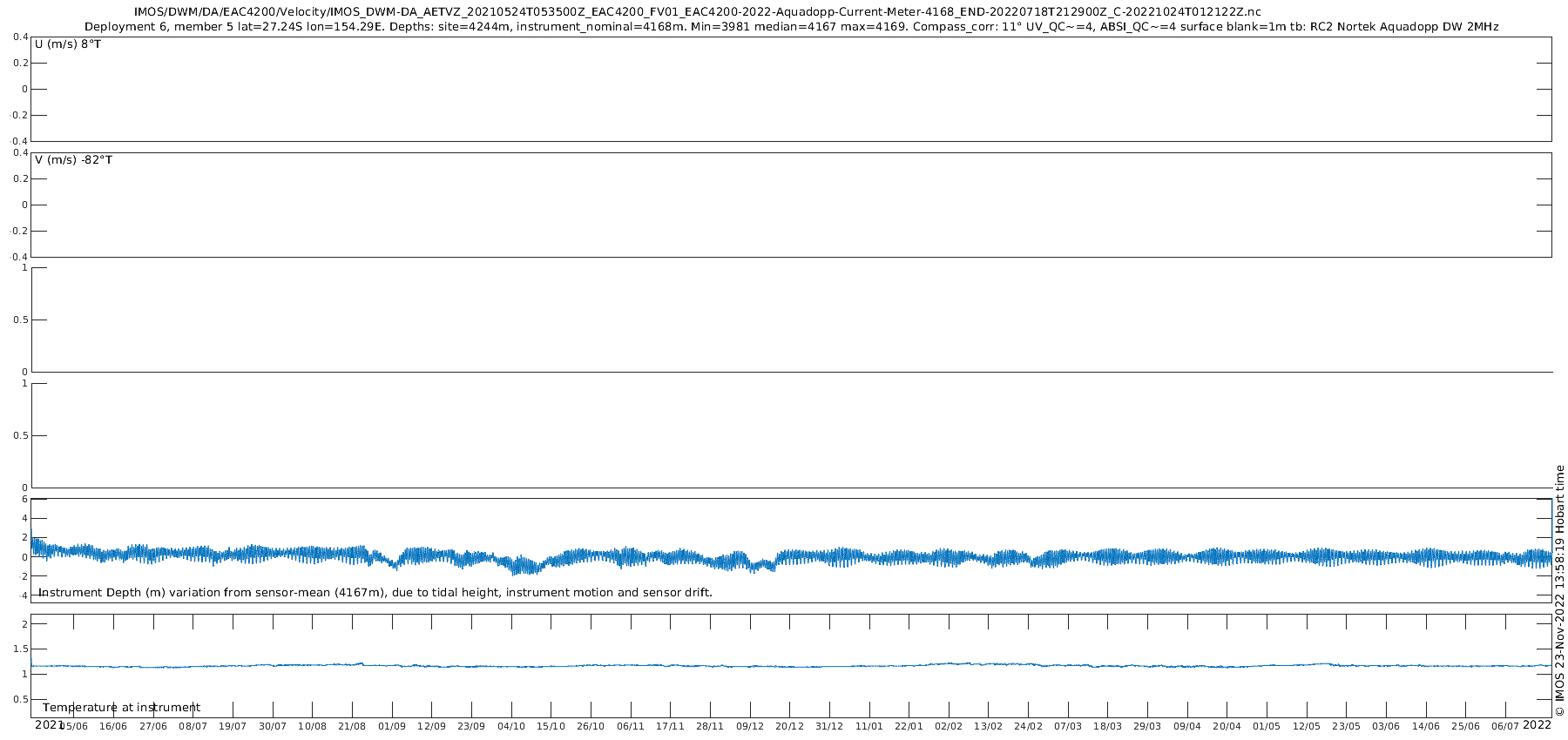Click the 6 tick on the depth variation axis
The width and height of the screenshot is (1568, 740).
point(24,500)
